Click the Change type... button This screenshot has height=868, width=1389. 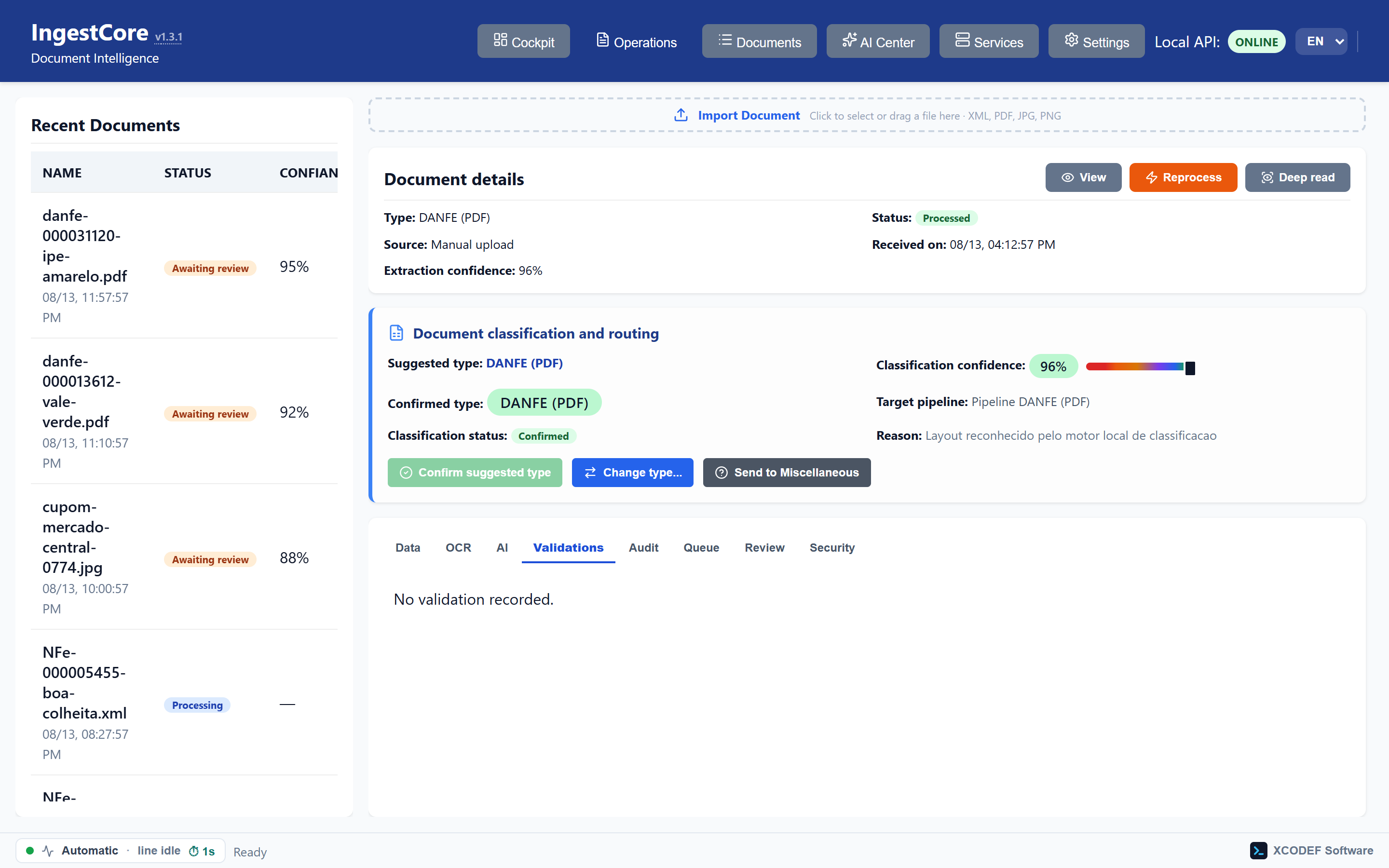point(632,473)
